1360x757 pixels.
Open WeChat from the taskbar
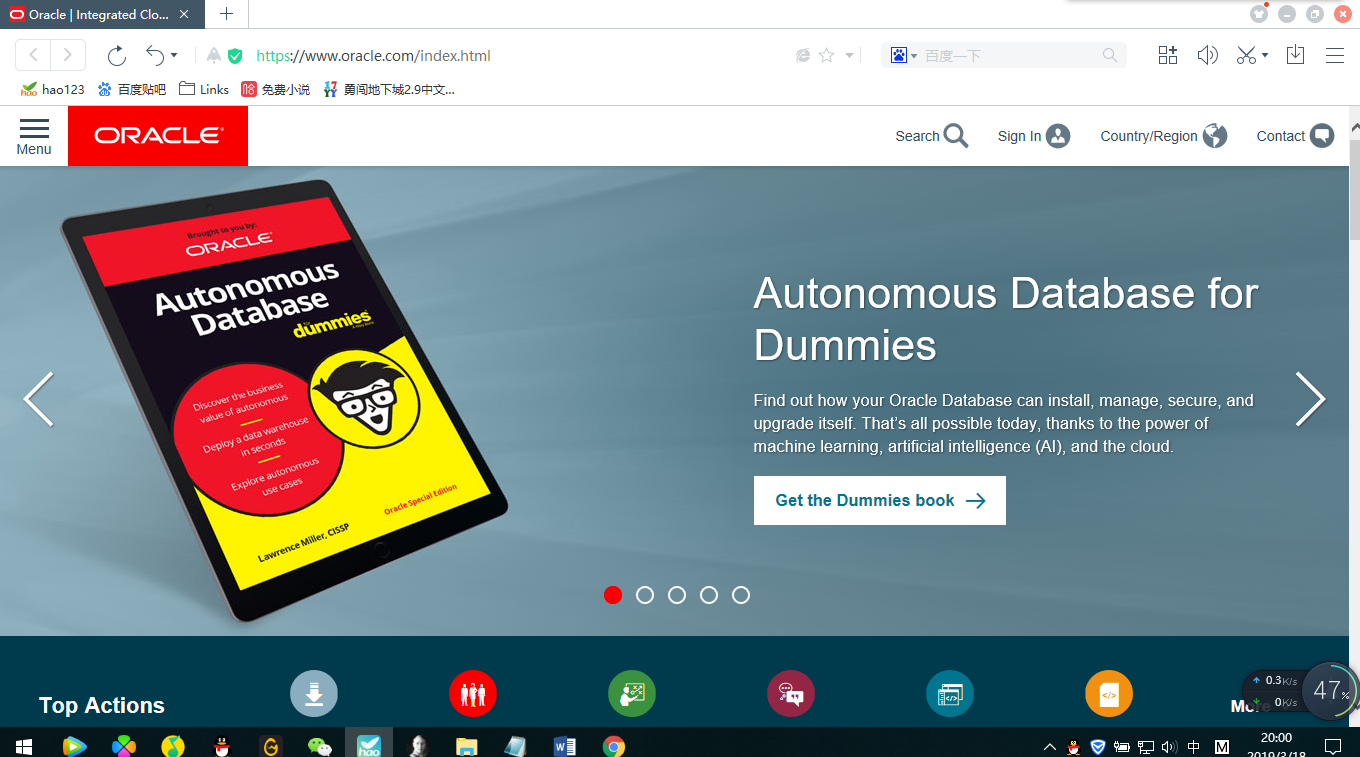coord(319,746)
